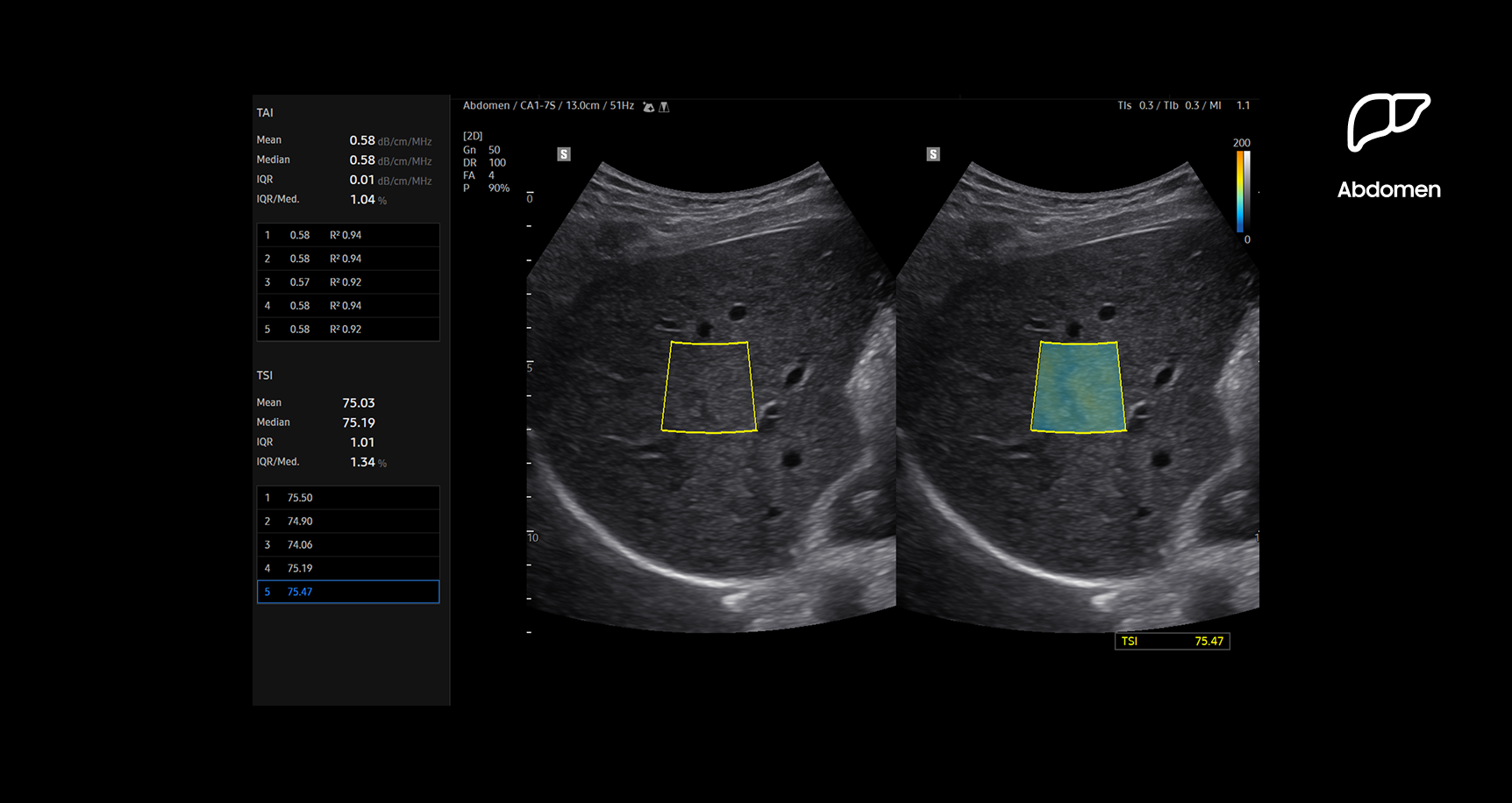1512x803 pixels.
Task: Click the TSI section heading in panel
Action: [265, 375]
